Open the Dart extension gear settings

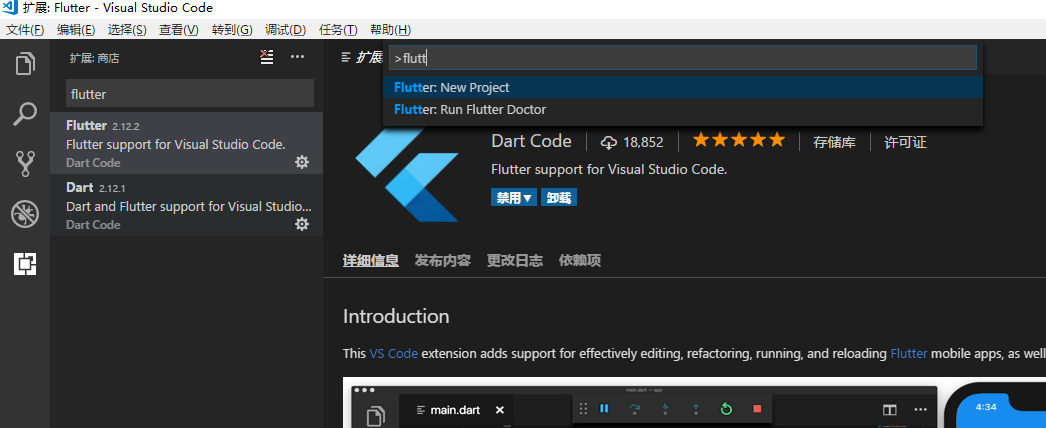tap(302, 224)
